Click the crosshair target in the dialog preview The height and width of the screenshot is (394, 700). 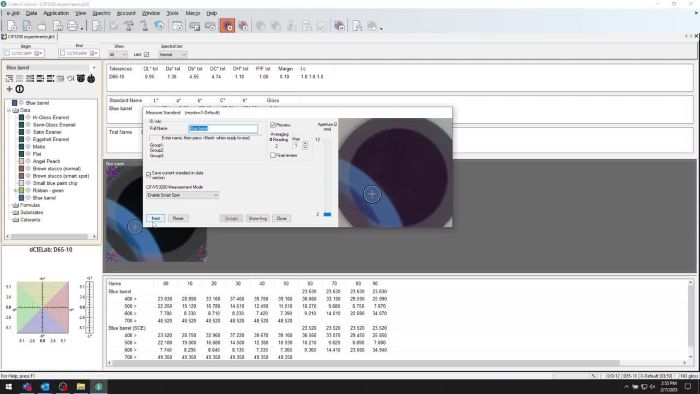click(372, 194)
